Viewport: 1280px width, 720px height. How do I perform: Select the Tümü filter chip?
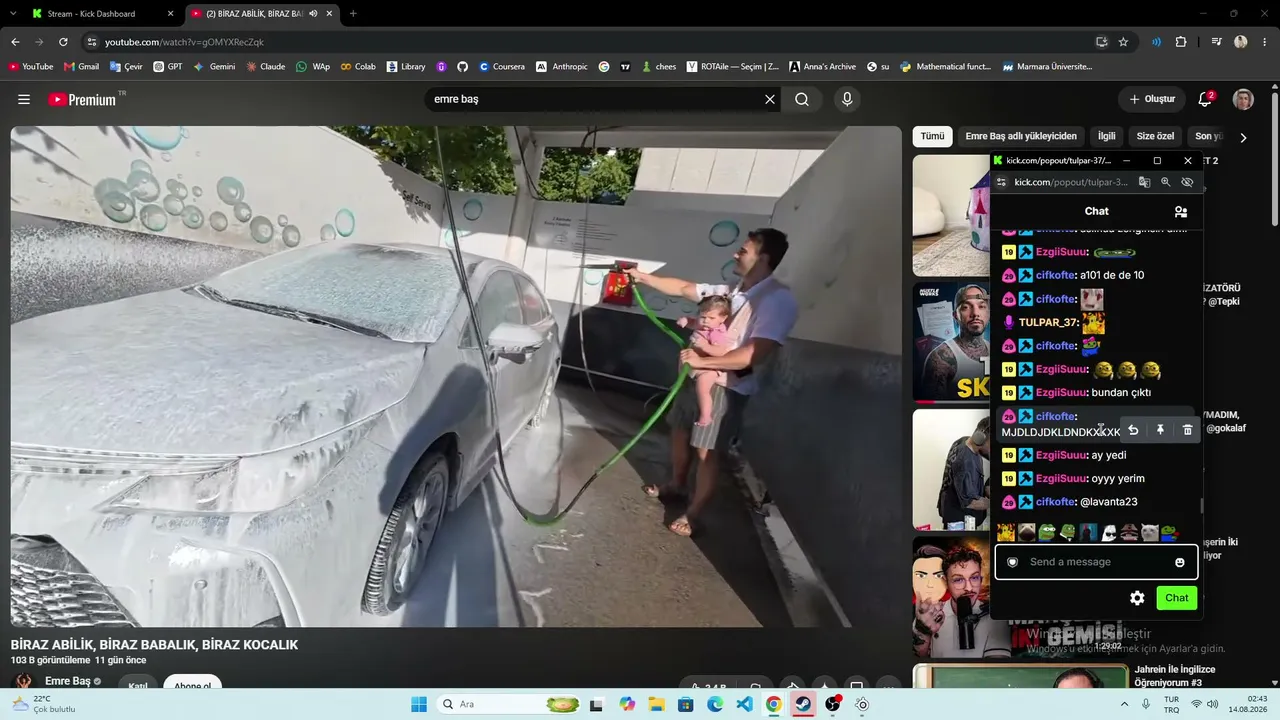point(932,136)
